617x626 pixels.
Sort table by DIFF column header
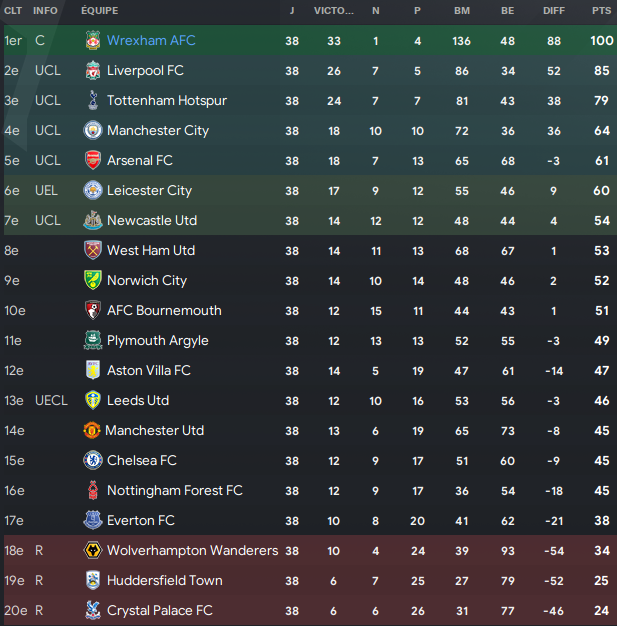(x=554, y=11)
